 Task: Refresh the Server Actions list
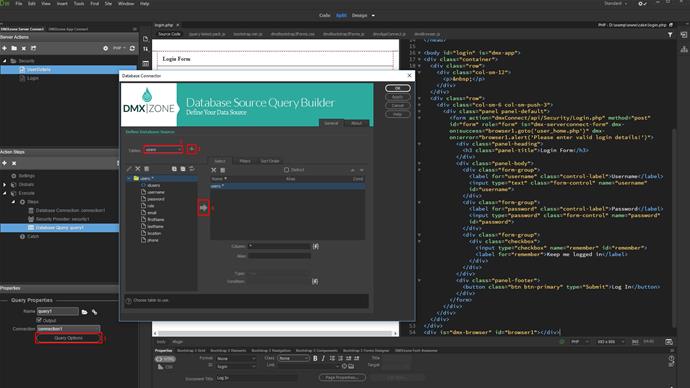click(x=132, y=48)
